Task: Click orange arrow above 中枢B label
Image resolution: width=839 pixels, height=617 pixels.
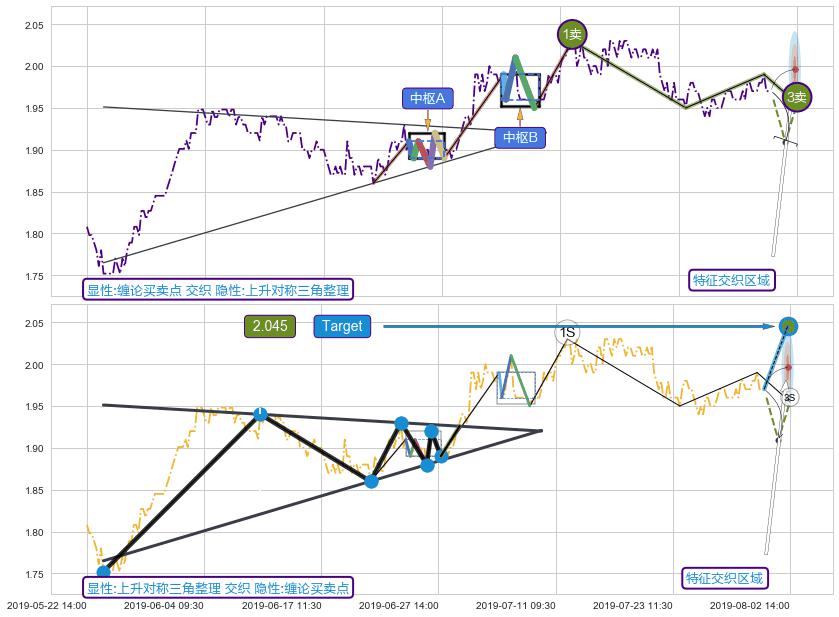Action: (x=520, y=116)
